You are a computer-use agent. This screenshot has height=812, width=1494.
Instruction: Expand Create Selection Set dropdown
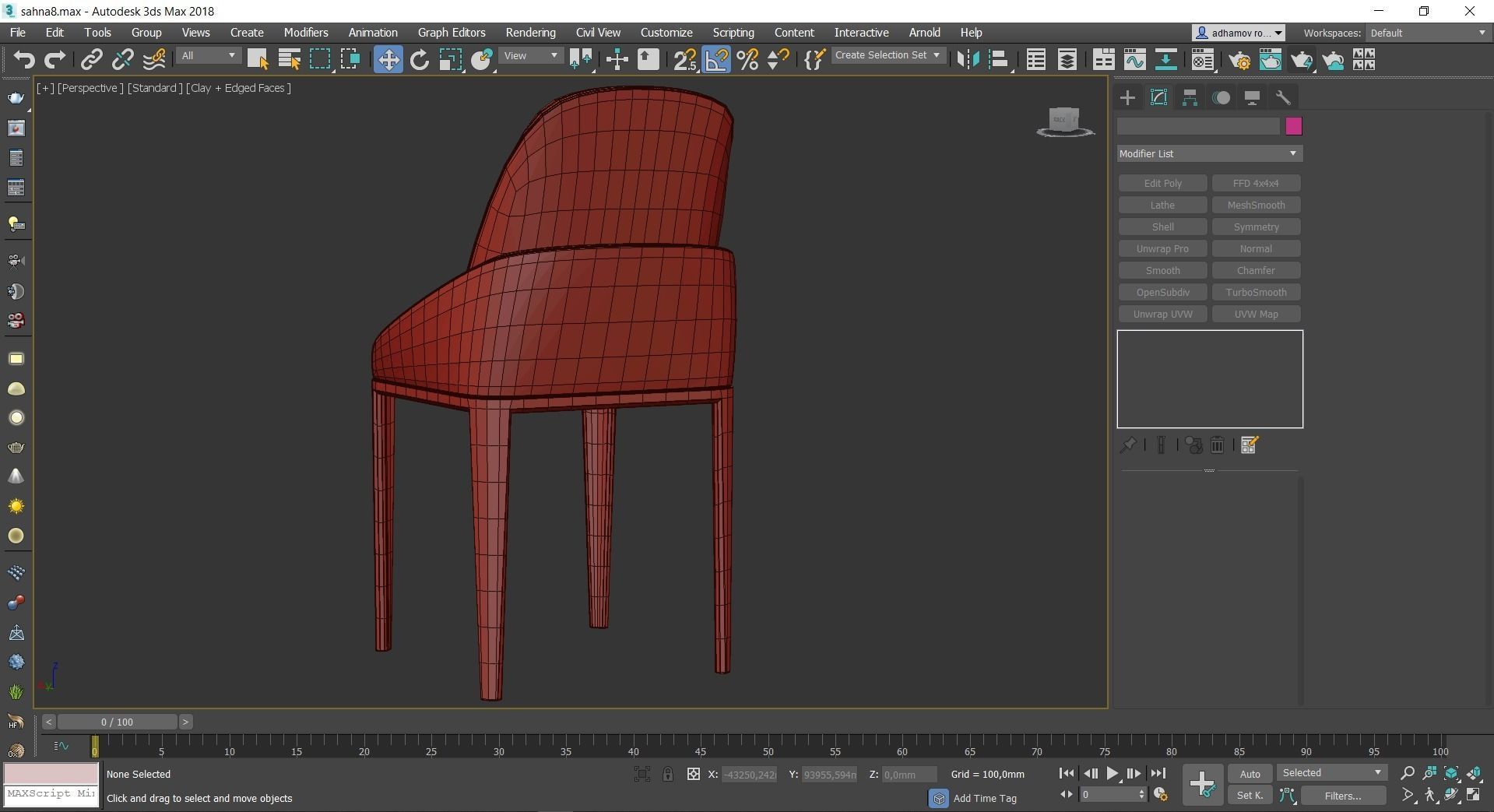click(x=888, y=55)
